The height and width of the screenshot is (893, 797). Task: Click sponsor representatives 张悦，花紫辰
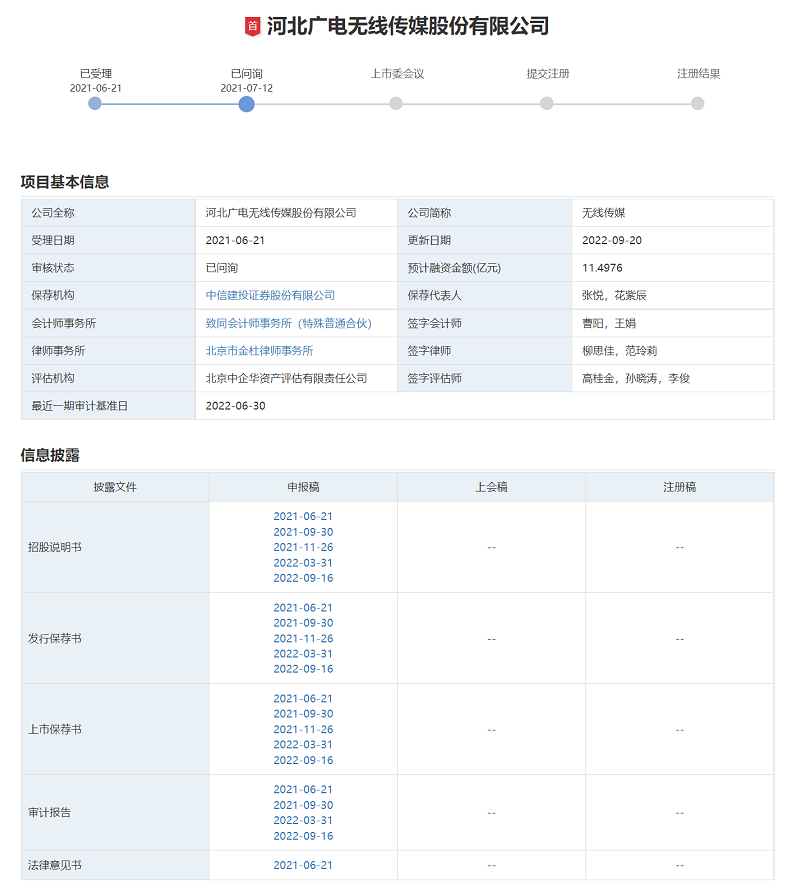pyautogui.click(x=614, y=296)
